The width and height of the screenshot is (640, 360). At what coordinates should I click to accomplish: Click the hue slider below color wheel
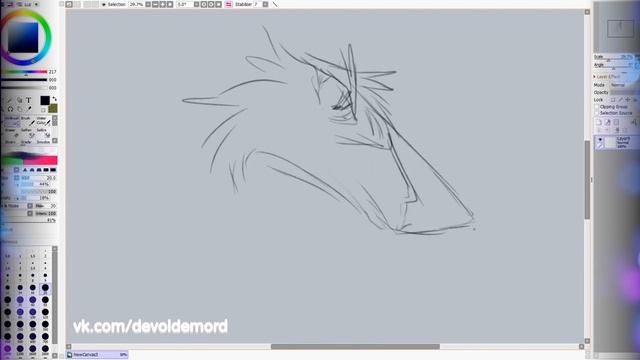pyautogui.click(x=24, y=72)
